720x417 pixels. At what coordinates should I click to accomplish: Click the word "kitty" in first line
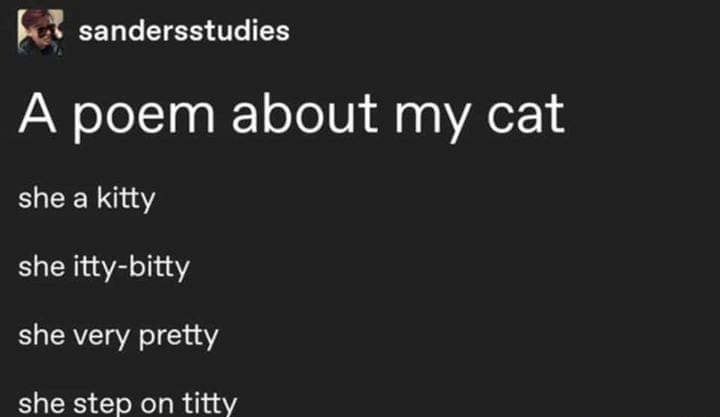click(126, 199)
